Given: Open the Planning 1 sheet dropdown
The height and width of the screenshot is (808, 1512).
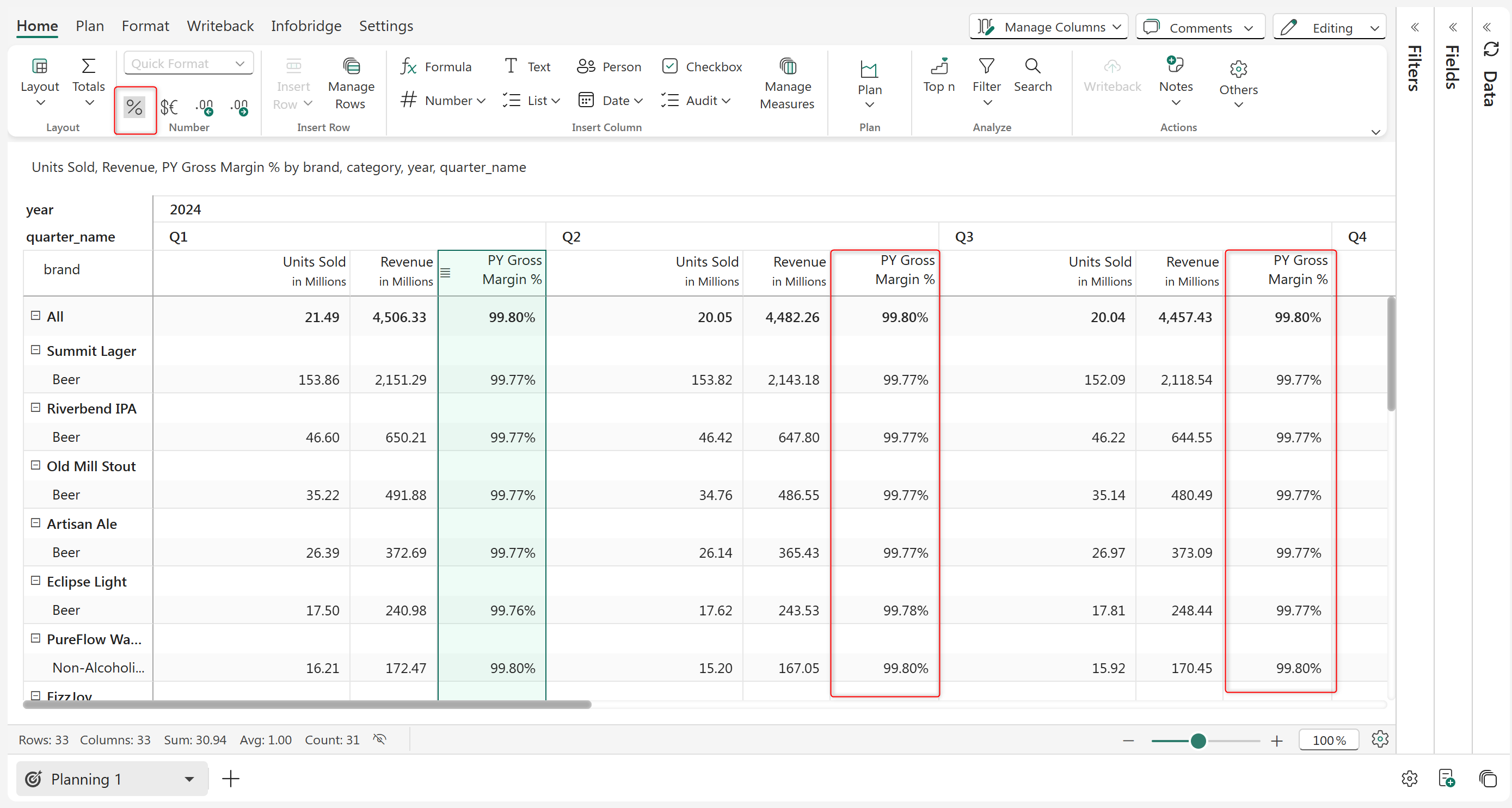Looking at the screenshot, I should point(189,779).
